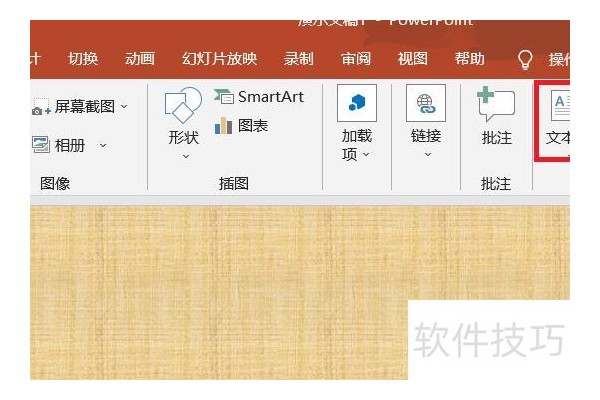The height and width of the screenshot is (400, 600).
Task: Click the 屏幕截图 camera icon
Action: [41, 107]
